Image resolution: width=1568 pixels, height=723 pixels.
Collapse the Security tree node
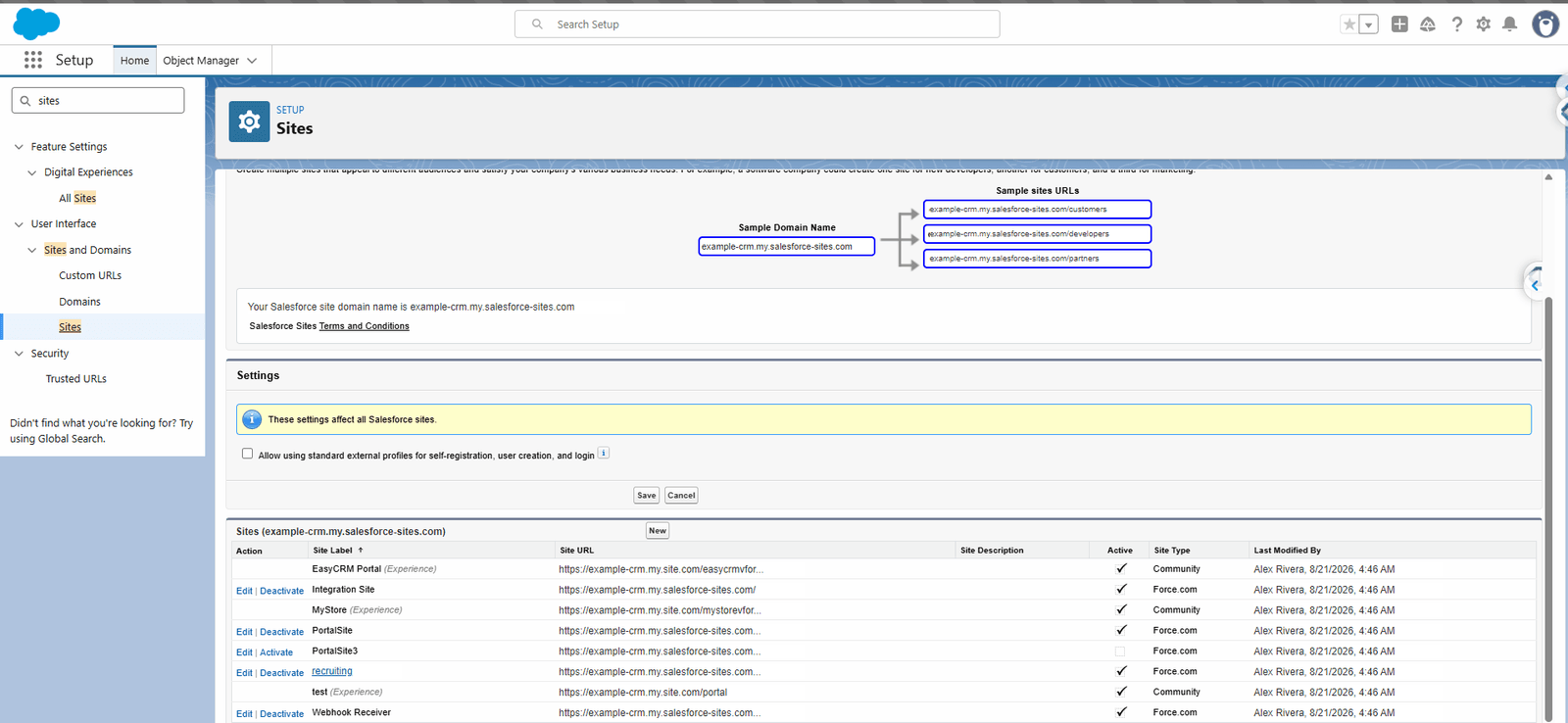(x=19, y=354)
